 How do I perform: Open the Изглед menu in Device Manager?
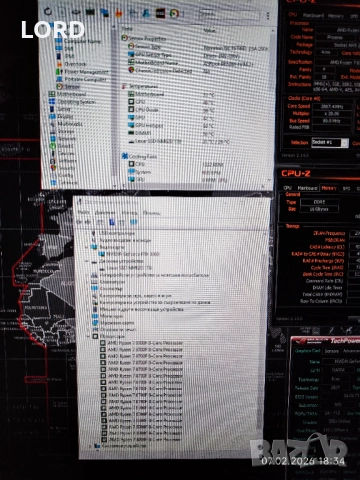pyautogui.click(x=129, y=213)
